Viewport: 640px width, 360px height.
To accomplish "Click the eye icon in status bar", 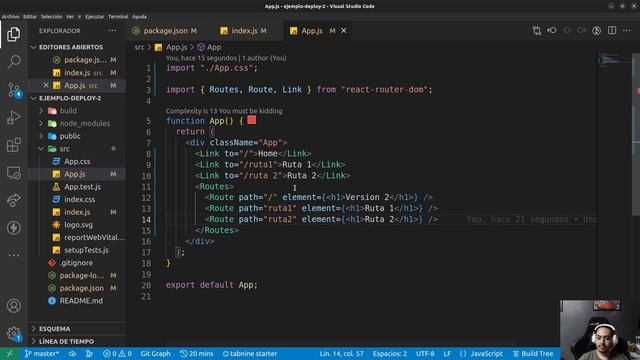I will (72, 354).
